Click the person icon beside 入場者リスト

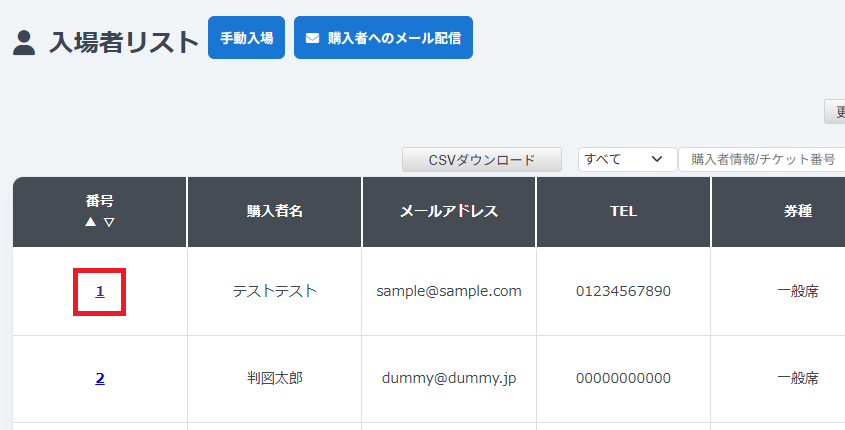pyautogui.click(x=24, y=43)
